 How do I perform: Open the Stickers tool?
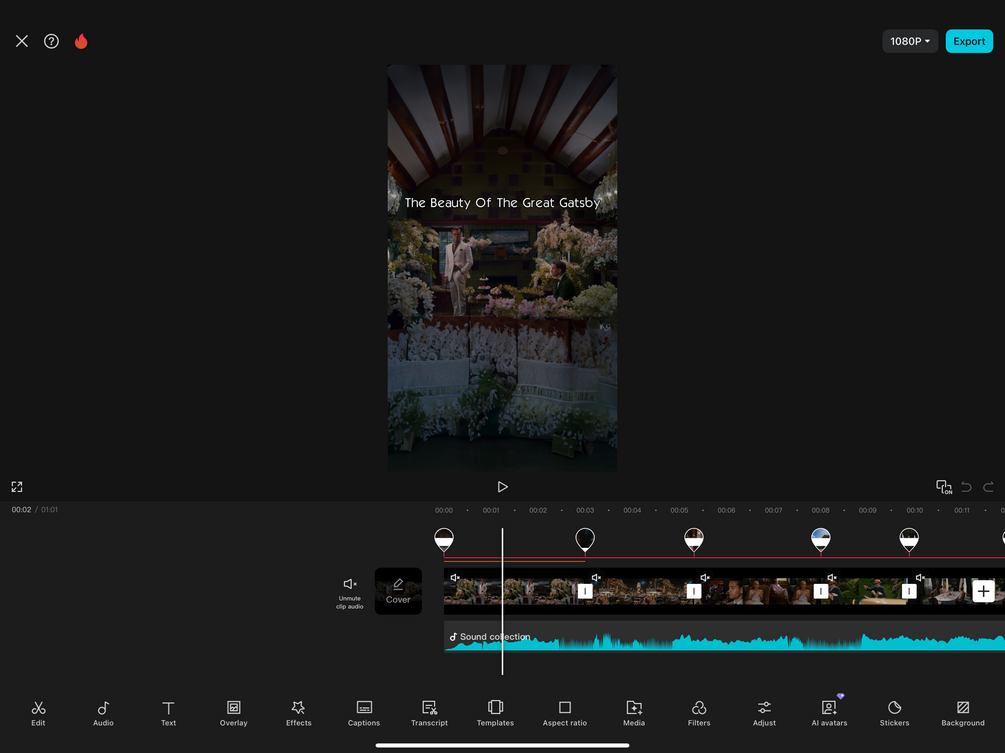click(x=895, y=713)
